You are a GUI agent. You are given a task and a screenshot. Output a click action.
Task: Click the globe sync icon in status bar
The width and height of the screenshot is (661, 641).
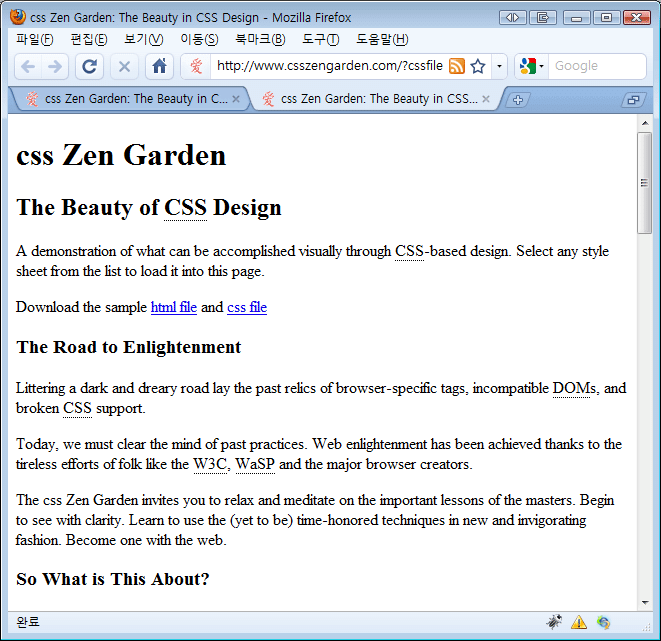[603, 622]
